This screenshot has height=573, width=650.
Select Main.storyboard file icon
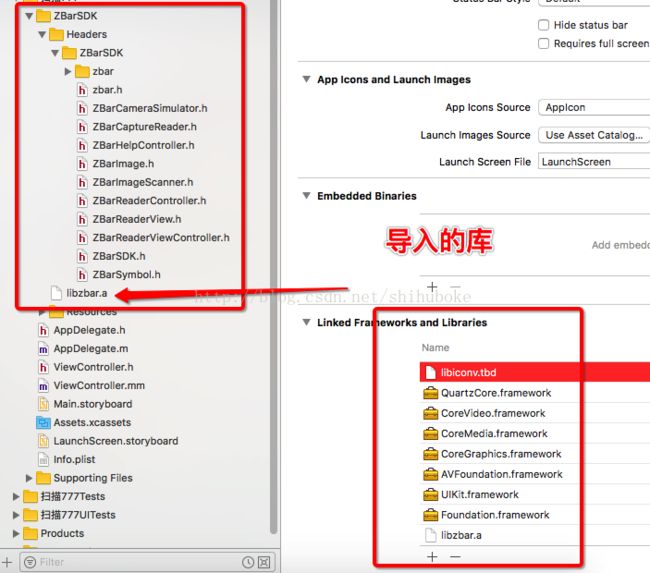tap(43, 404)
